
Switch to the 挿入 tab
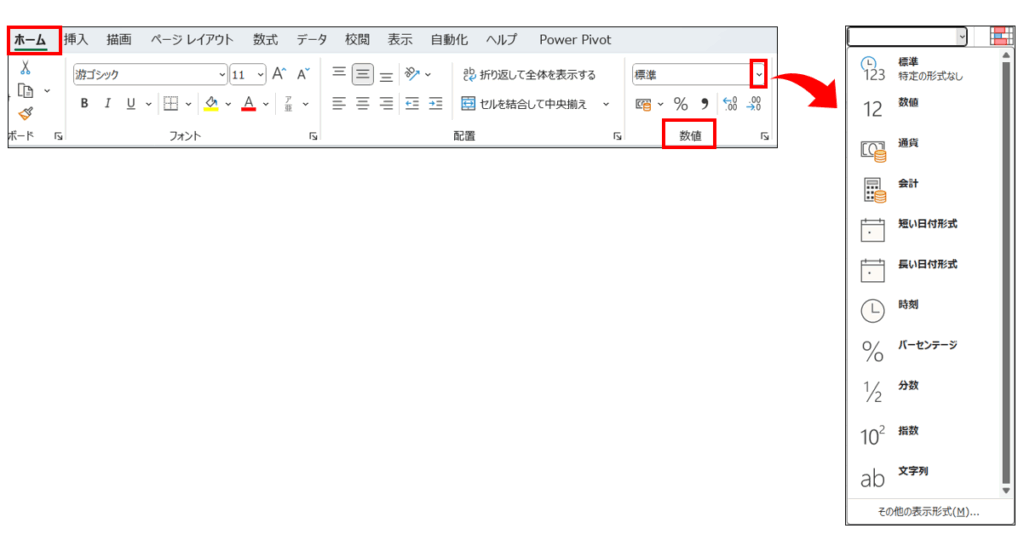click(76, 40)
